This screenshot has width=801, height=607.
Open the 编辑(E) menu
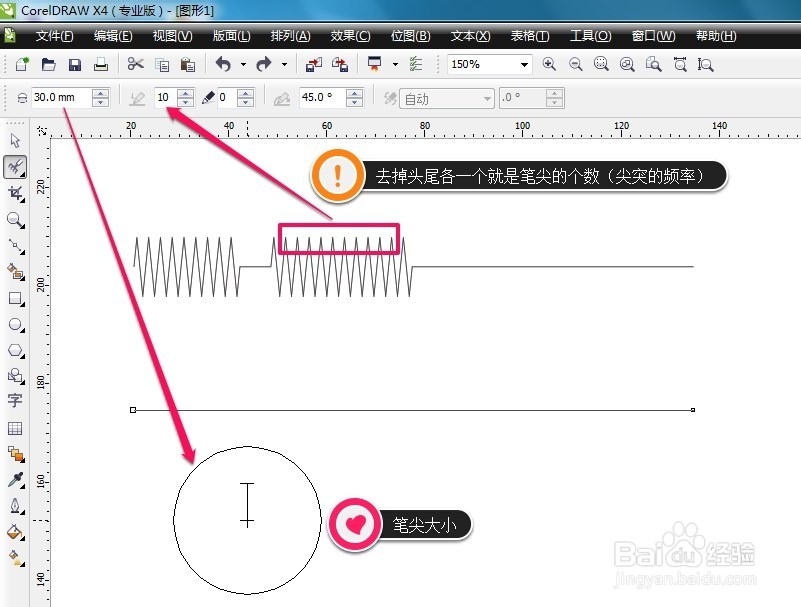tap(113, 36)
